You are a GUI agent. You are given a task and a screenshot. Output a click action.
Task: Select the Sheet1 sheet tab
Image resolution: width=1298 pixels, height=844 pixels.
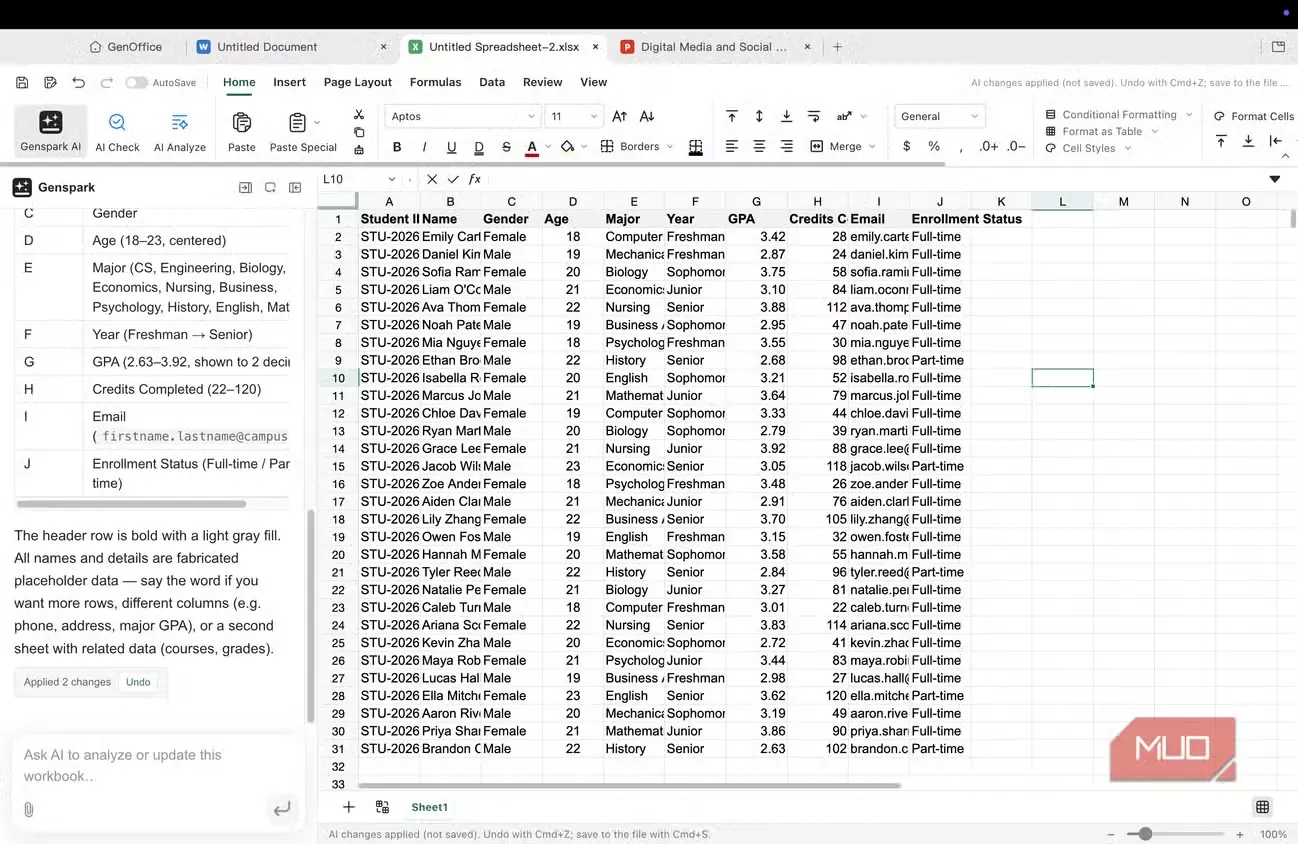coord(430,807)
